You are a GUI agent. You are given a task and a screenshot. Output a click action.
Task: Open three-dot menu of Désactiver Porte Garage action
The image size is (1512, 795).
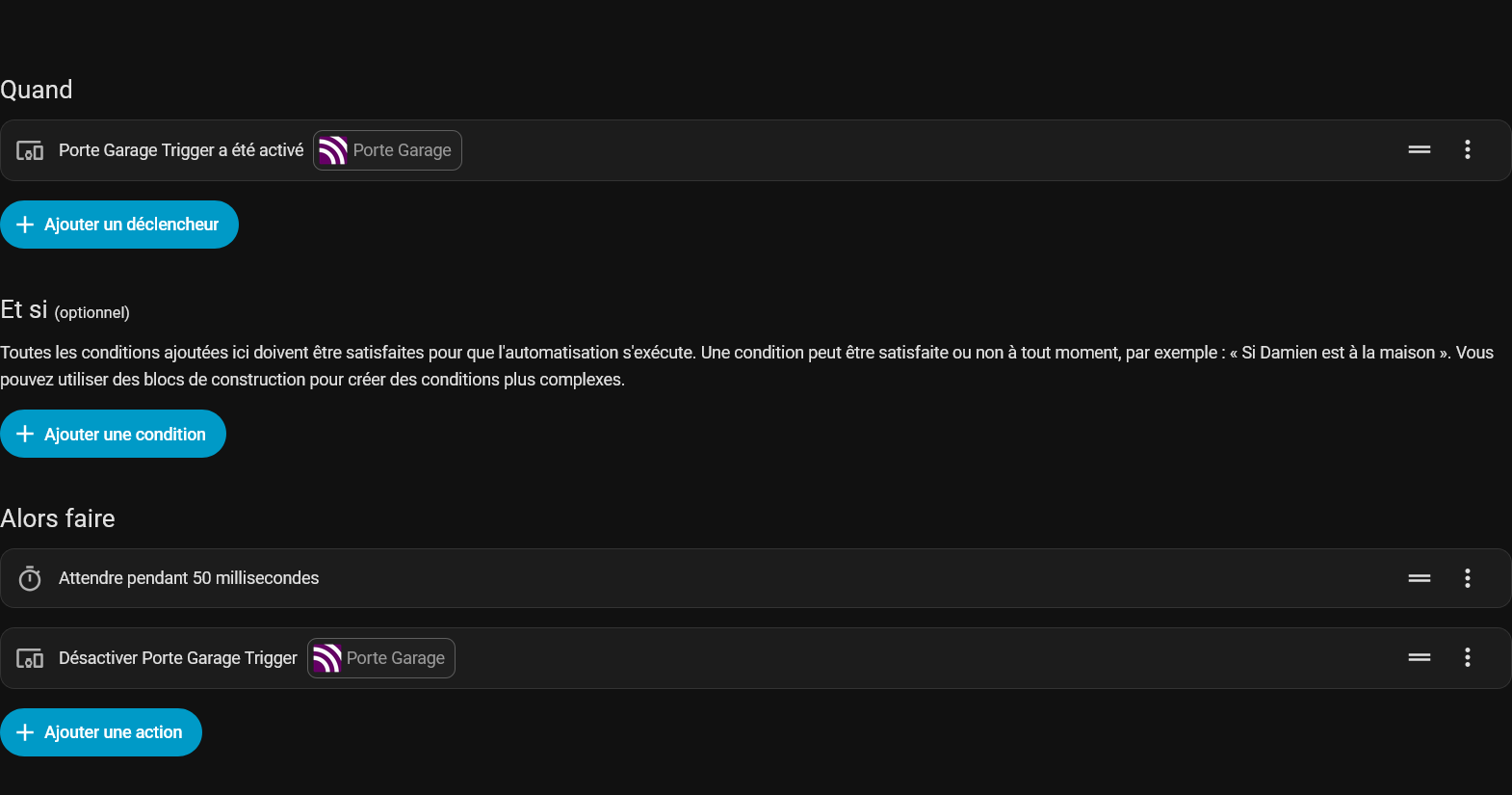[1468, 657]
